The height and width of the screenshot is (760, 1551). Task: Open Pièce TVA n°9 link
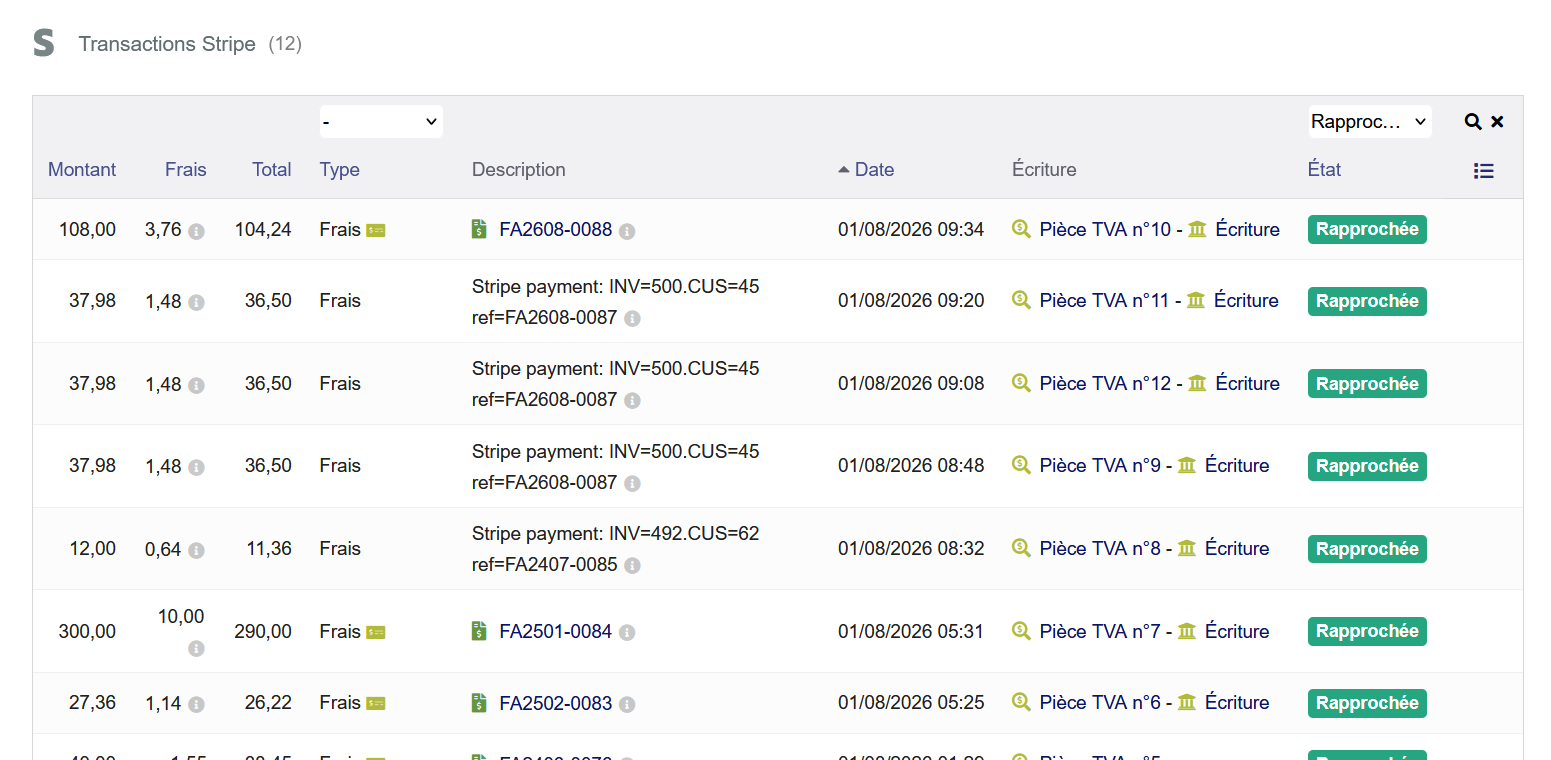pyautogui.click(x=1100, y=465)
